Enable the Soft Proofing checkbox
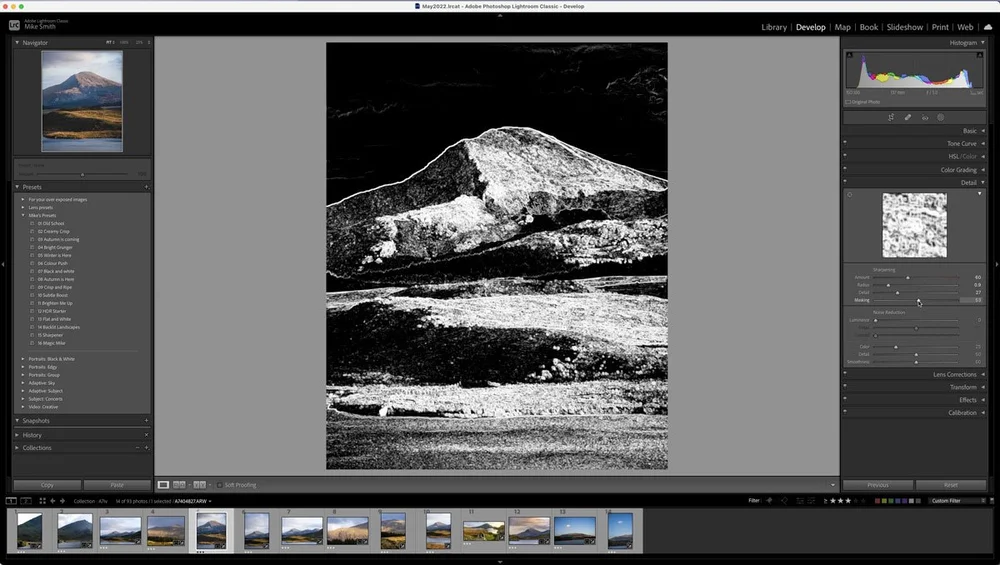This screenshot has height=565, width=1000. pyautogui.click(x=219, y=485)
